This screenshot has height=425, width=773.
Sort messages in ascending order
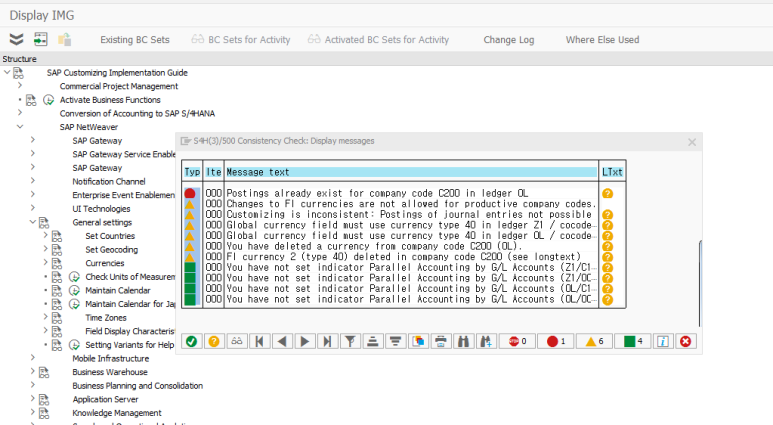pos(373,341)
